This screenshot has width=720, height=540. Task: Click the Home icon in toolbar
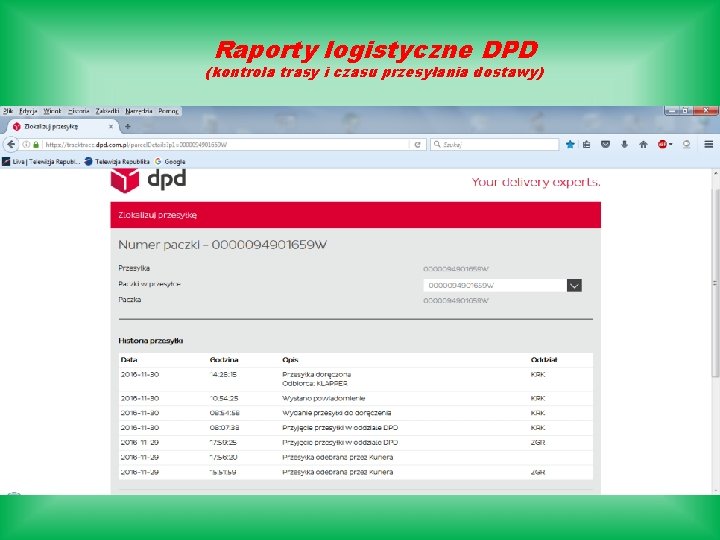(x=643, y=145)
